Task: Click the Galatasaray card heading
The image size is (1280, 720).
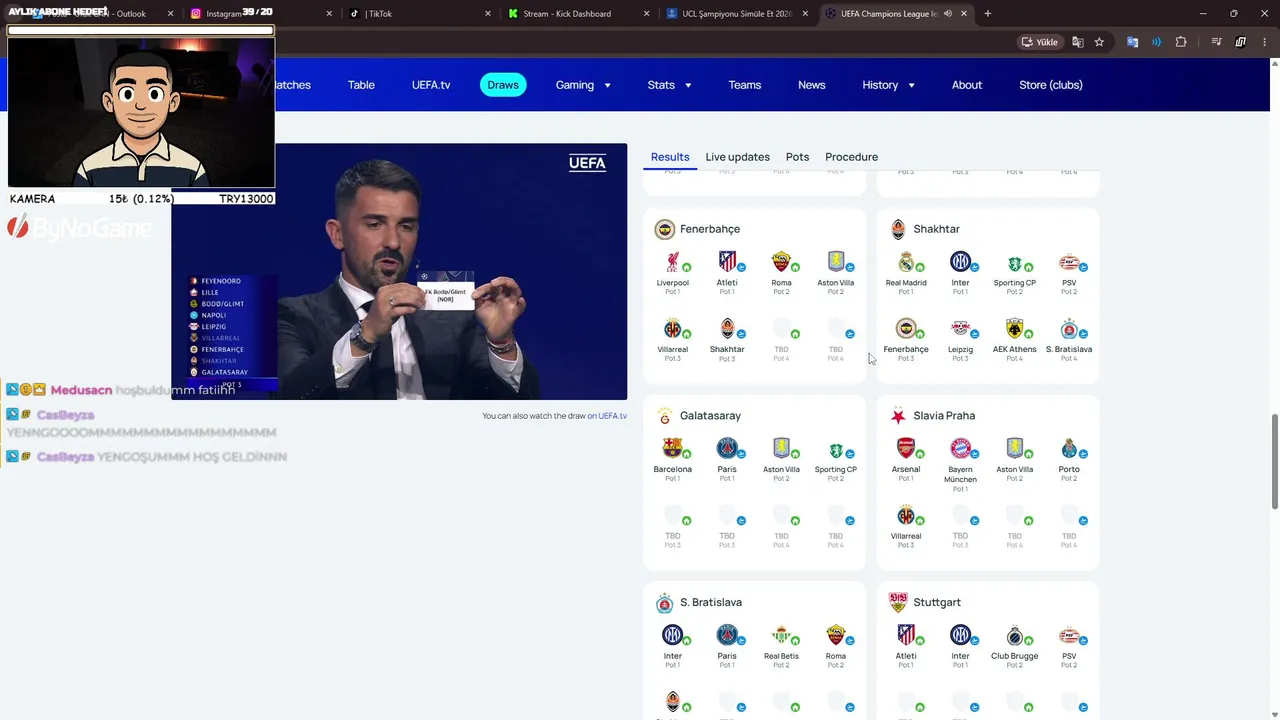Action: pyautogui.click(x=710, y=416)
